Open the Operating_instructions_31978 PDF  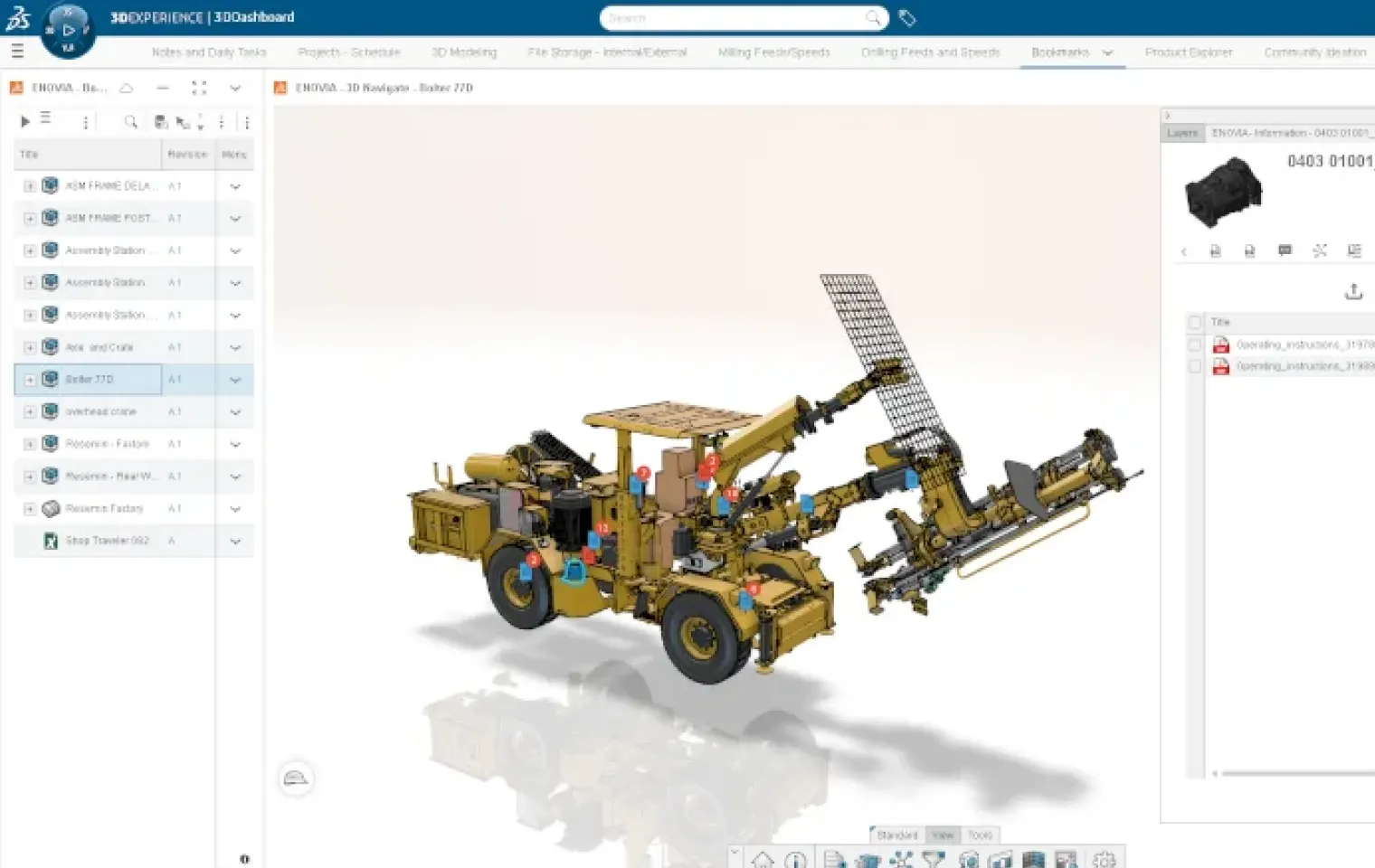tap(1304, 344)
